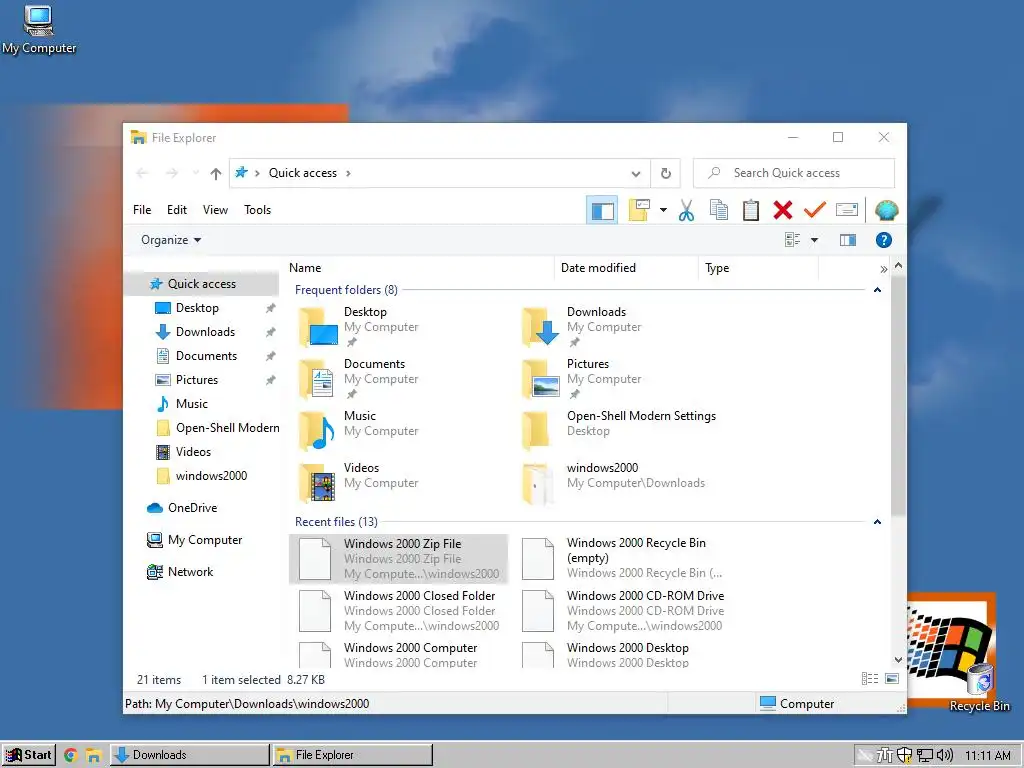Click the vertical scrollbar thumb in file list
Image resolution: width=1024 pixels, height=768 pixels.
point(898,395)
